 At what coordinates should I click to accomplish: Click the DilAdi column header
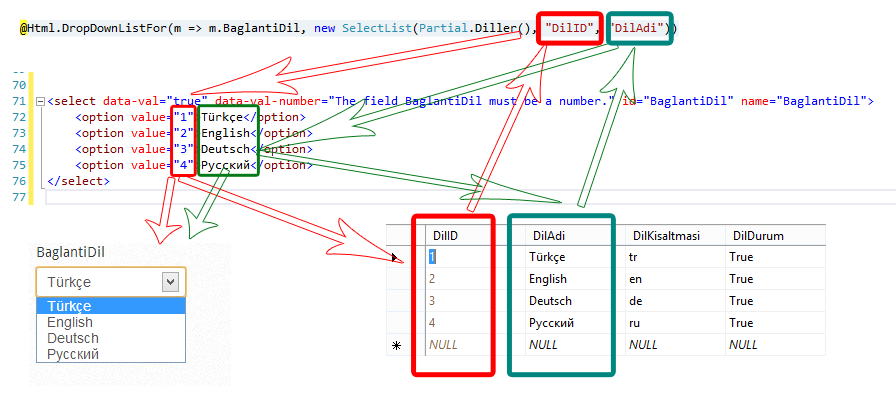575,236
